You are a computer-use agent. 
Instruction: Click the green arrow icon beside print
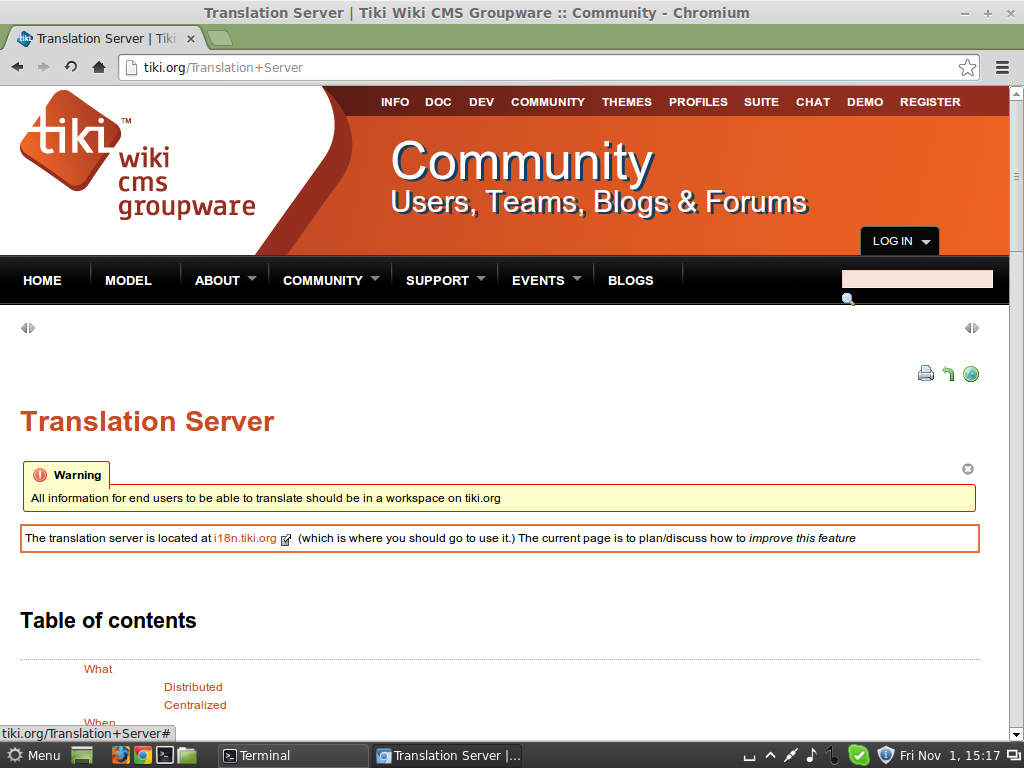tap(949, 374)
